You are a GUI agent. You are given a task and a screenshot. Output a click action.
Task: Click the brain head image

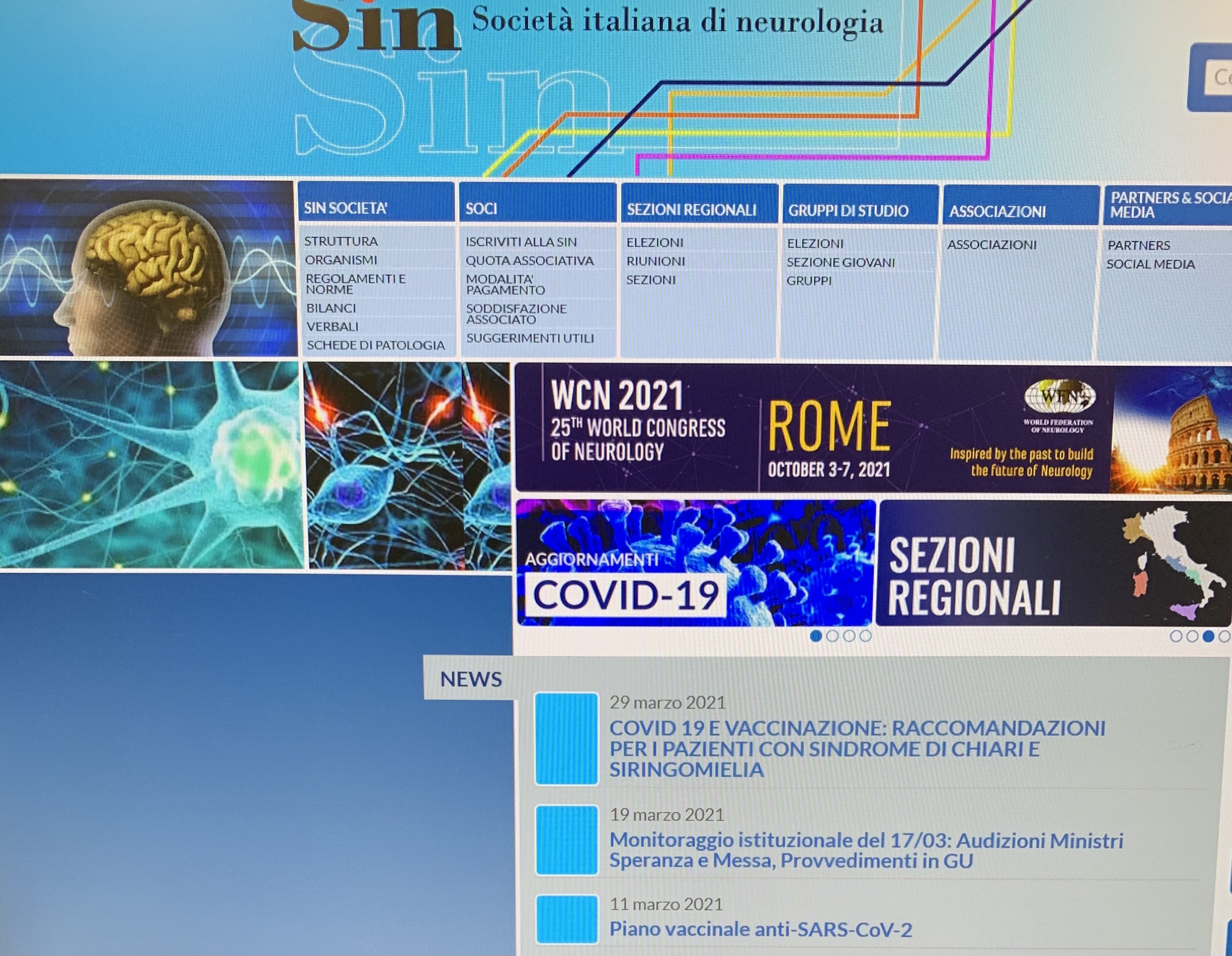point(148,269)
